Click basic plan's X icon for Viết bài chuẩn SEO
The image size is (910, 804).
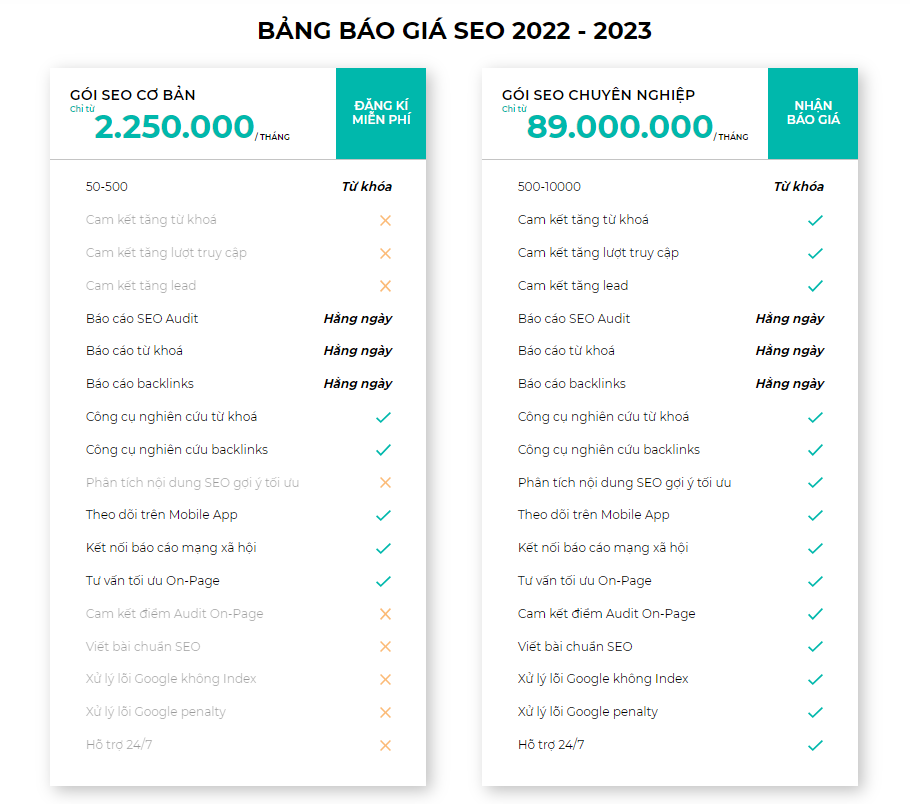[385, 647]
